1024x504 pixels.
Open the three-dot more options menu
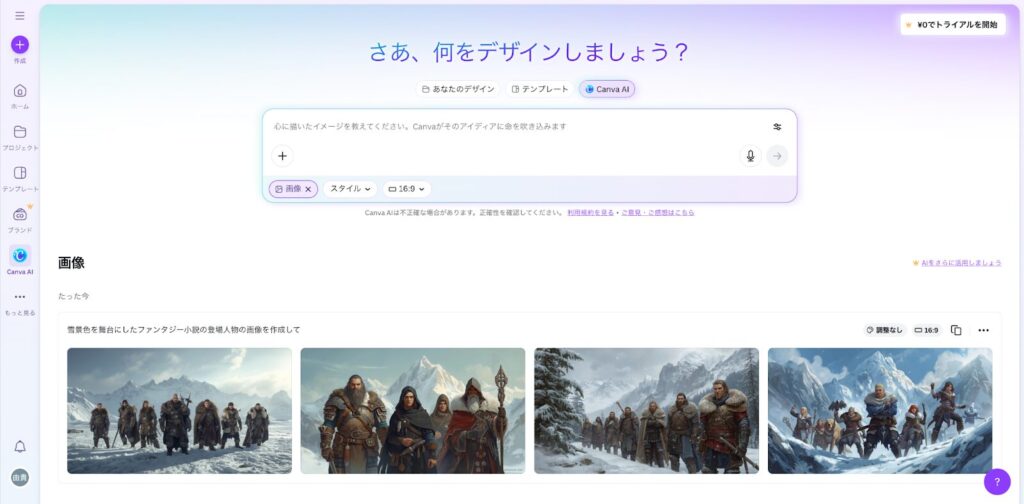coord(983,330)
